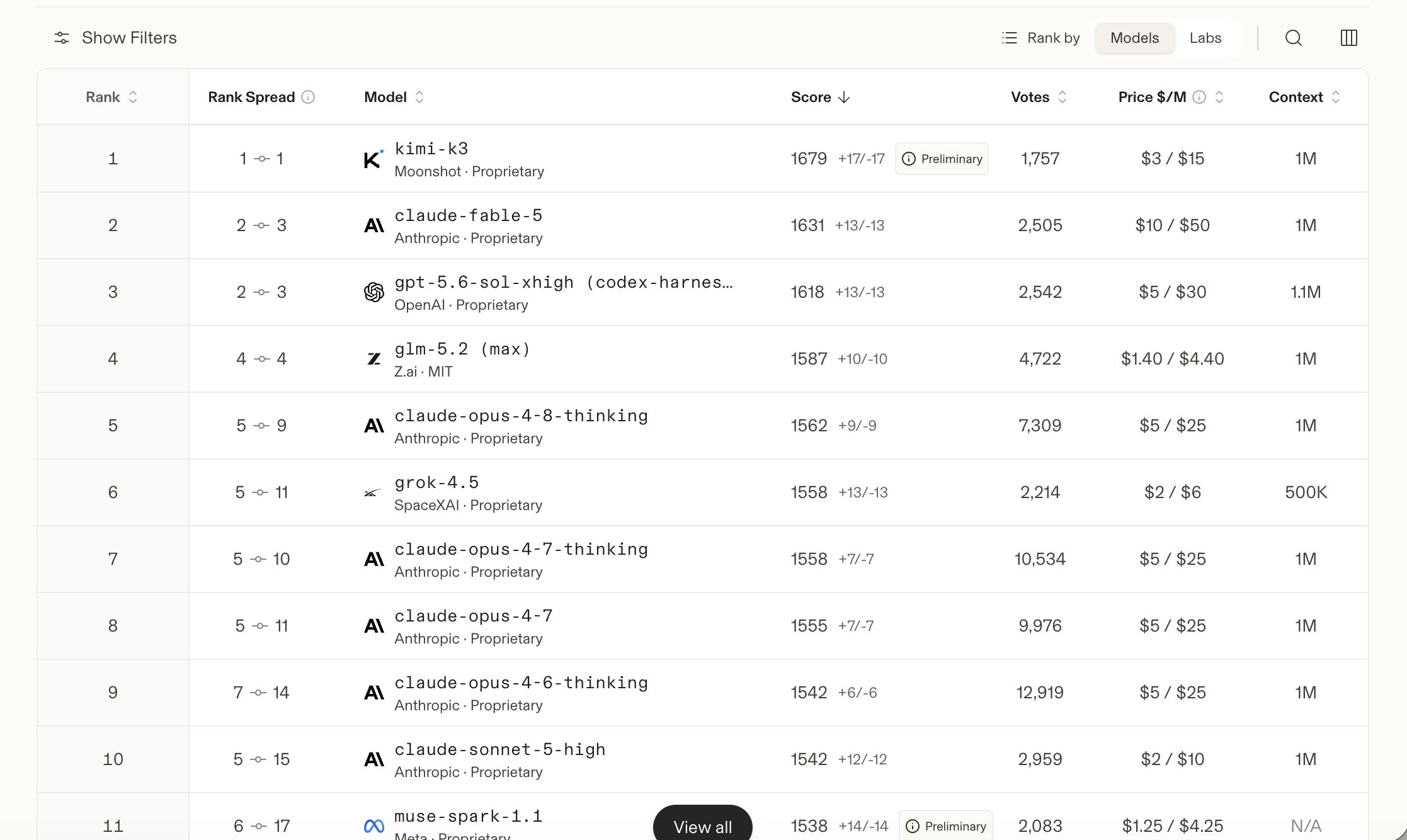Open the glm-5.2 (max) model link

tap(462, 349)
